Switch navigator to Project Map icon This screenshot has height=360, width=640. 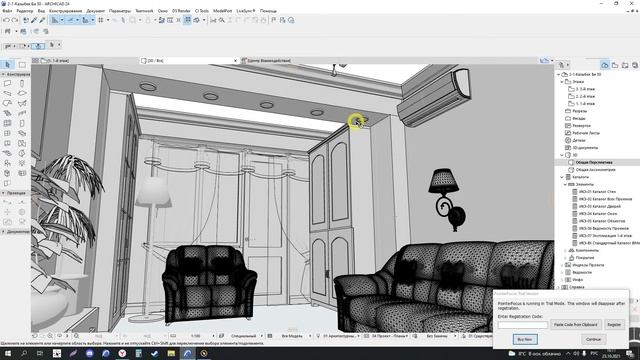pyautogui.click(x=605, y=65)
